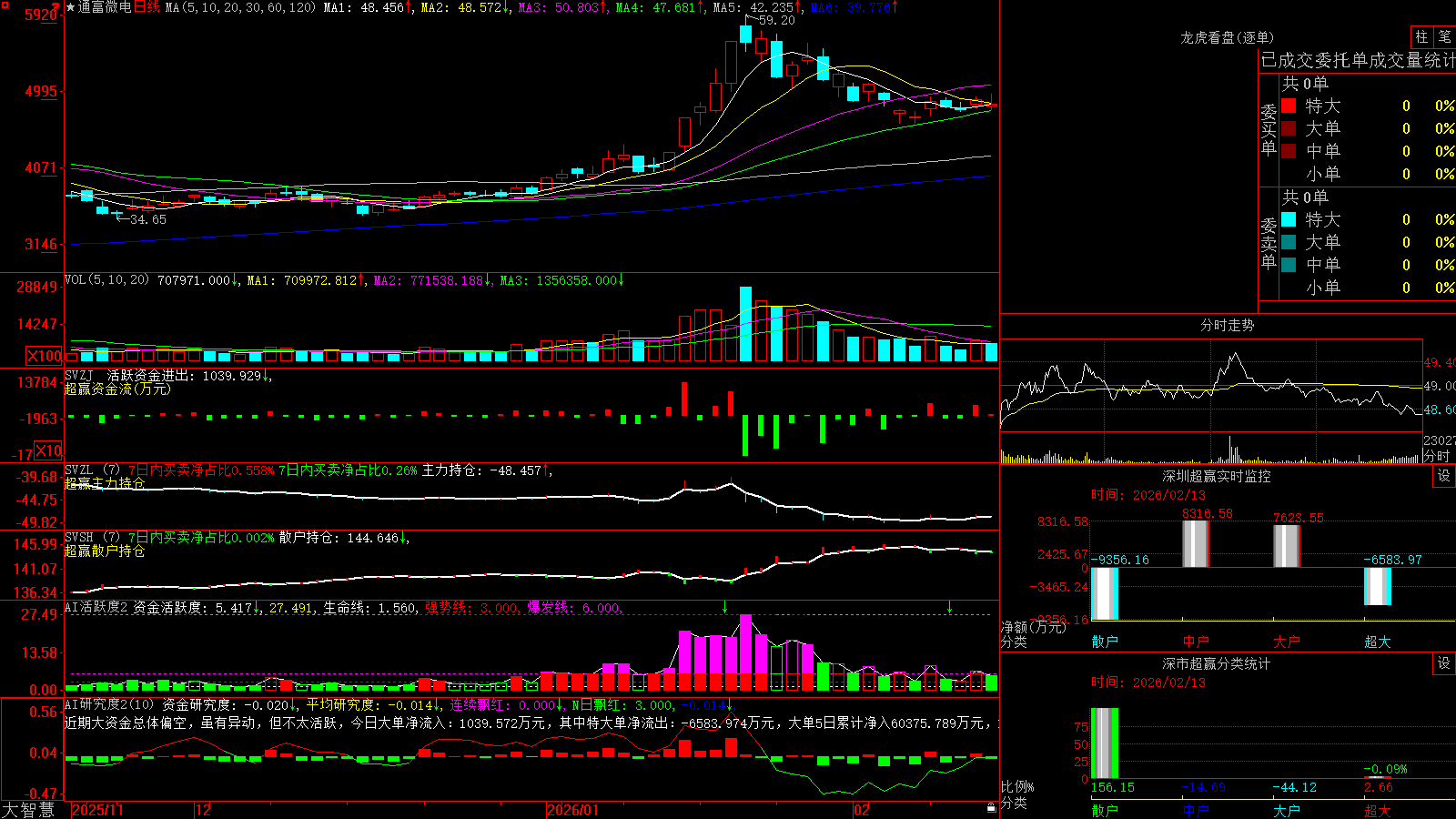
Task: Click the 超赢散户持仓 yellow label
Action: point(105,551)
